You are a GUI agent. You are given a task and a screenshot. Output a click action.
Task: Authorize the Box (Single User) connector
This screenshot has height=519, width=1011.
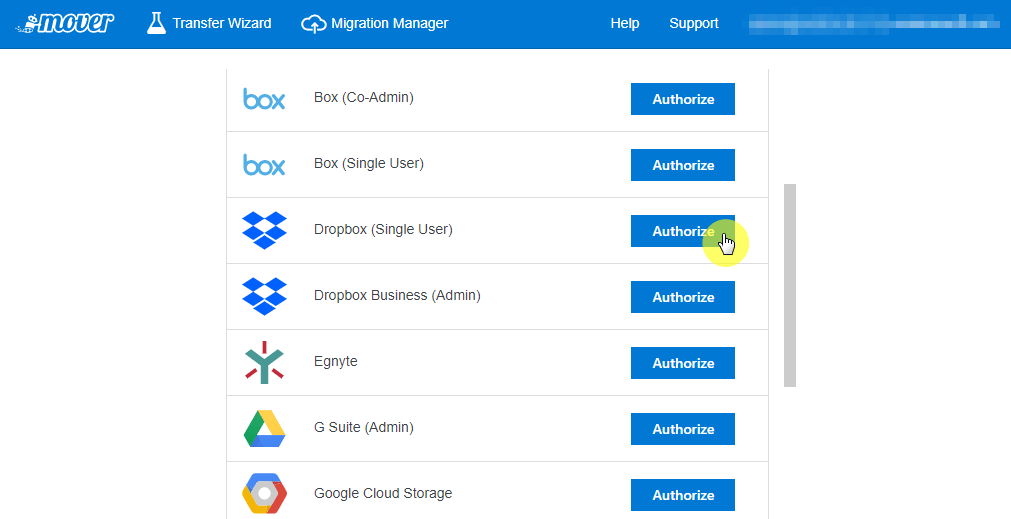(x=683, y=165)
